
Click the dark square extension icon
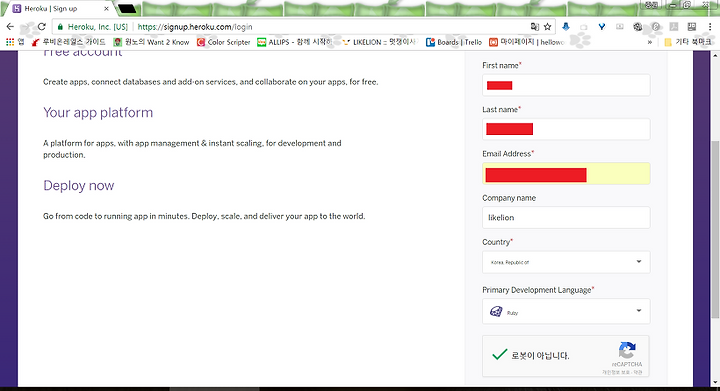pos(692,27)
